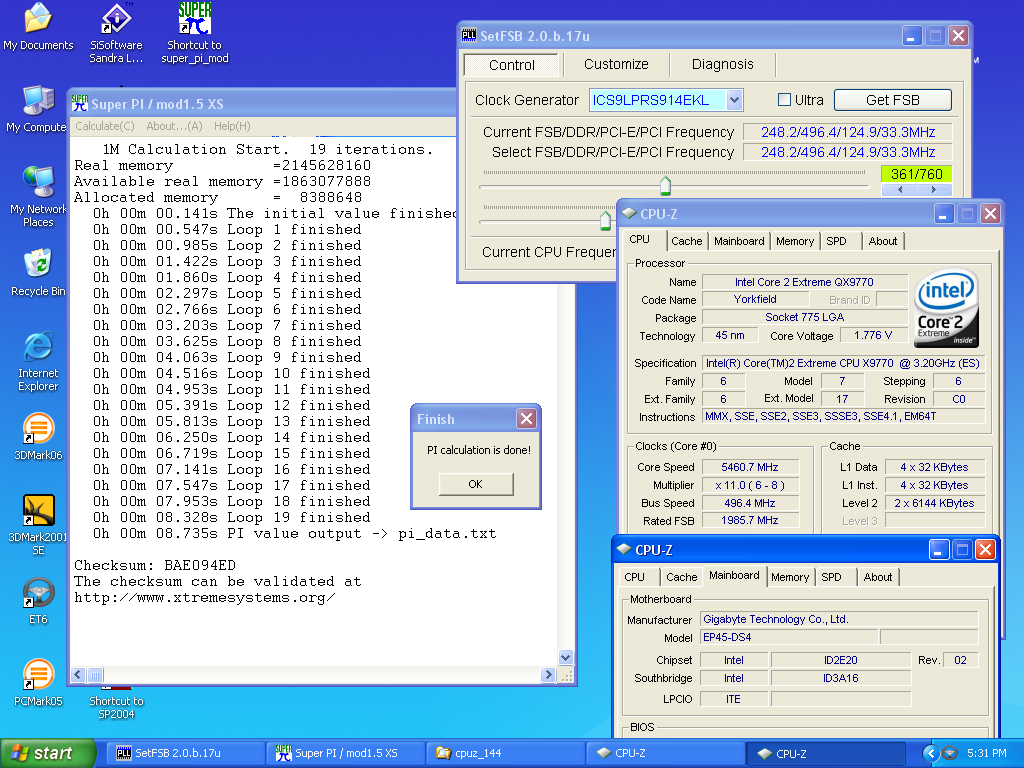Launch 3DMark06 desktop icon
Image resolution: width=1024 pixels, height=768 pixels.
click(x=38, y=436)
